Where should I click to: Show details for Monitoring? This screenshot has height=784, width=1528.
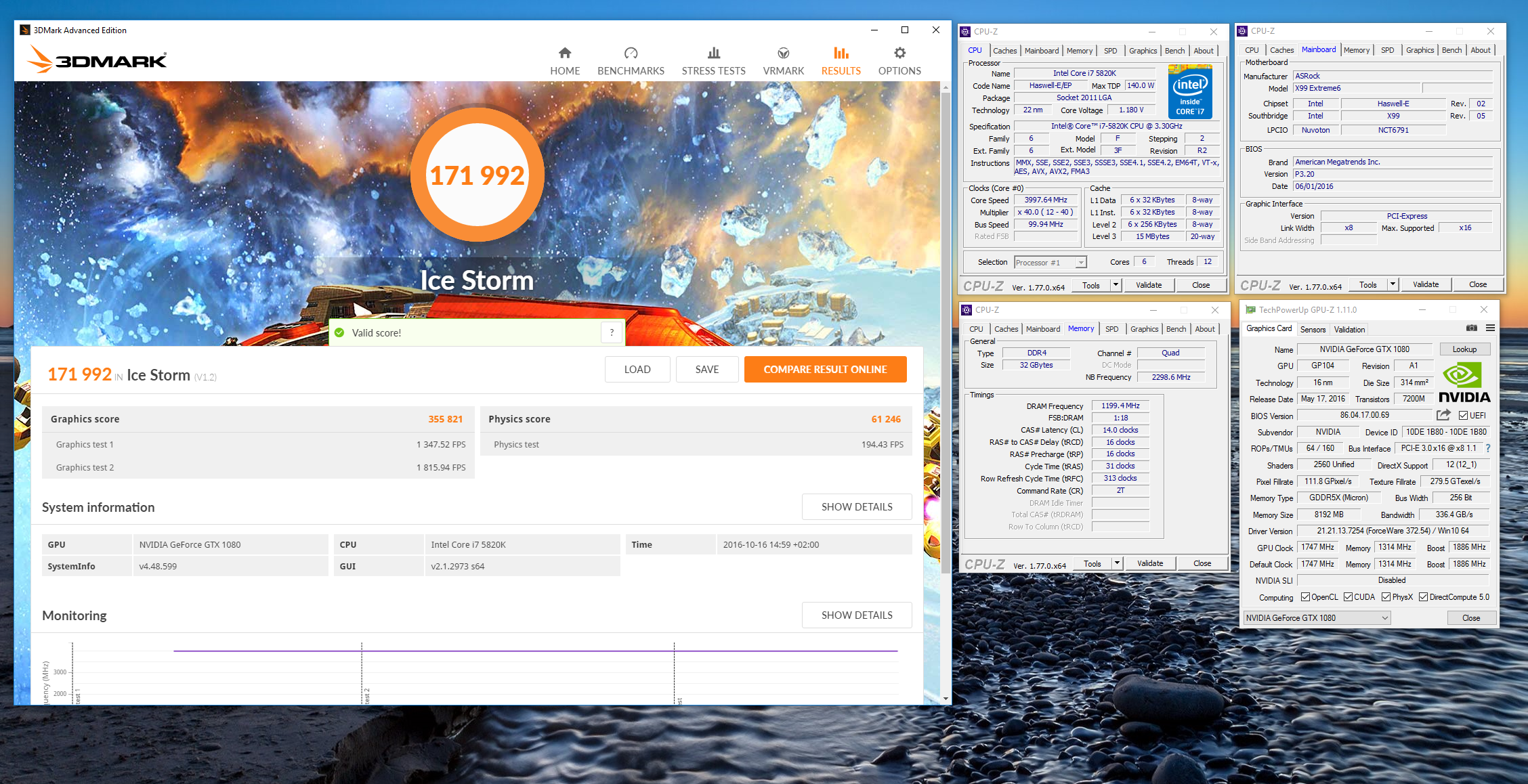point(857,615)
